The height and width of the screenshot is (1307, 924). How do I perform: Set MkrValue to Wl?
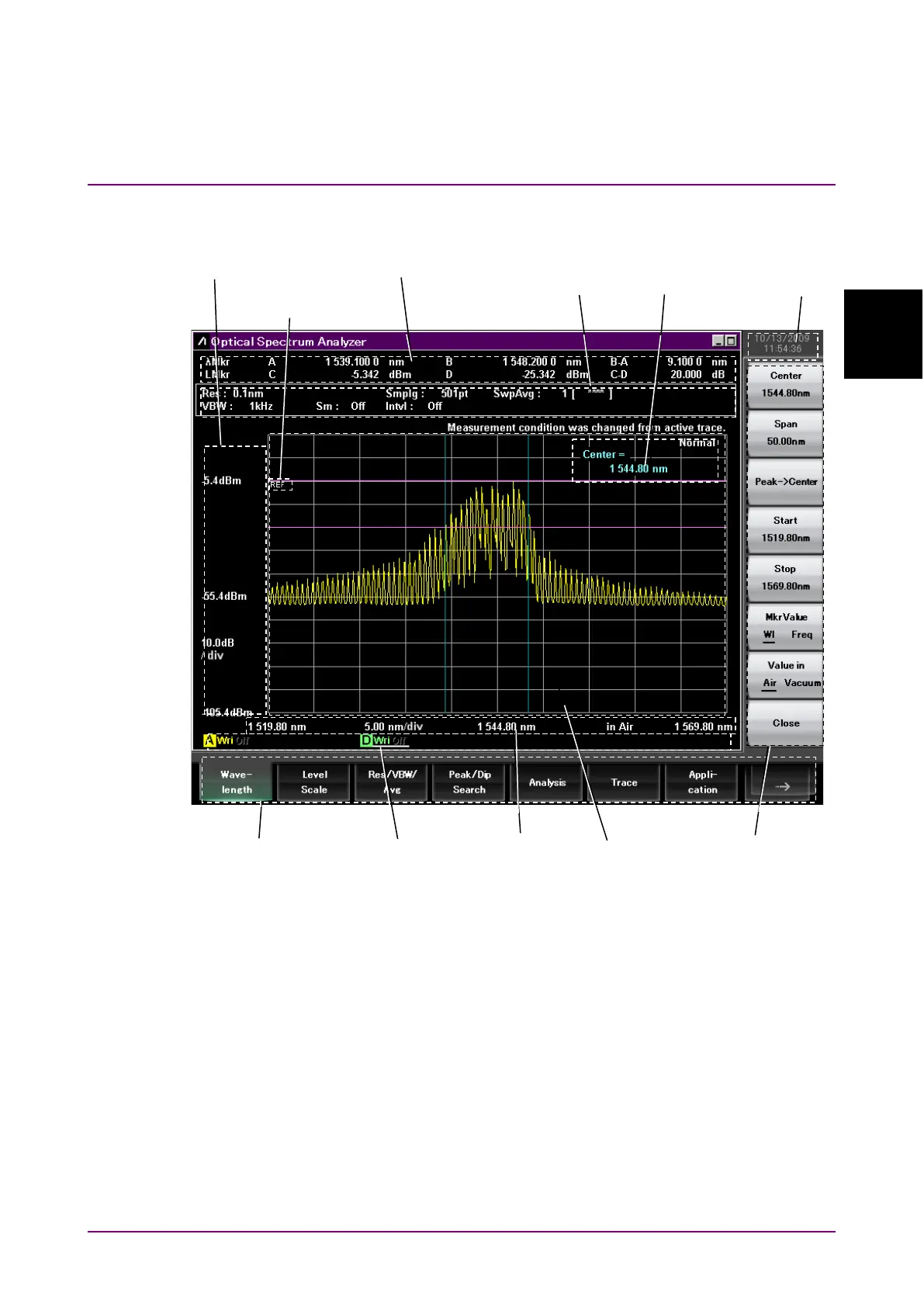(769, 635)
